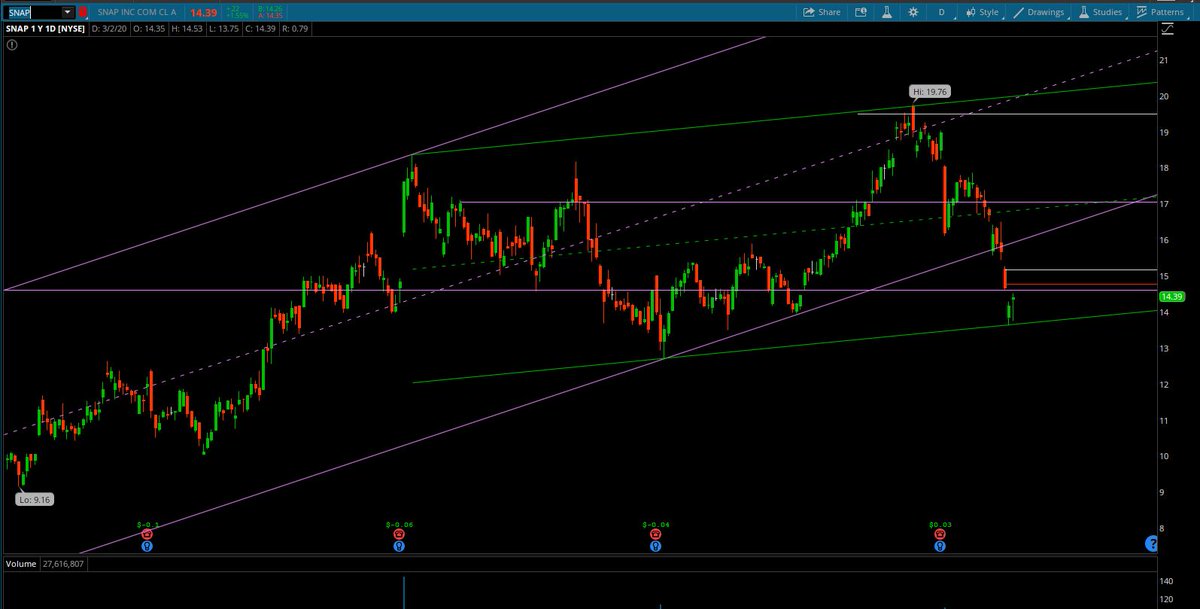Click the earnings lightbulb icon under $-0.04
This screenshot has height=609, width=1200.
[655, 546]
